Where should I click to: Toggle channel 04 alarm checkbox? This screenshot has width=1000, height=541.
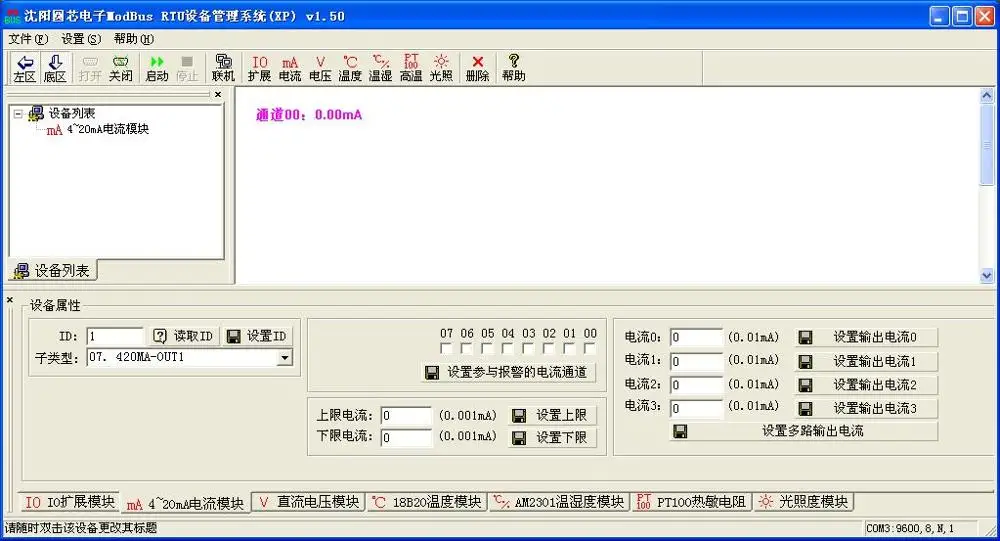click(x=508, y=349)
